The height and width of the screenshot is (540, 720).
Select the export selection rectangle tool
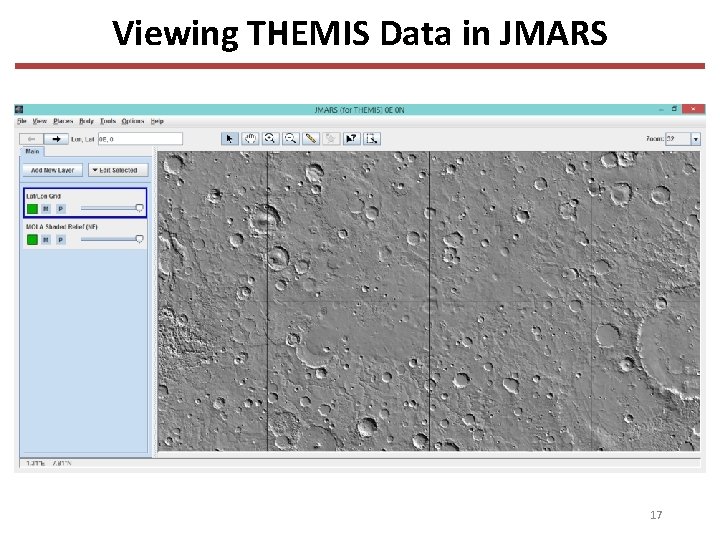coord(372,139)
